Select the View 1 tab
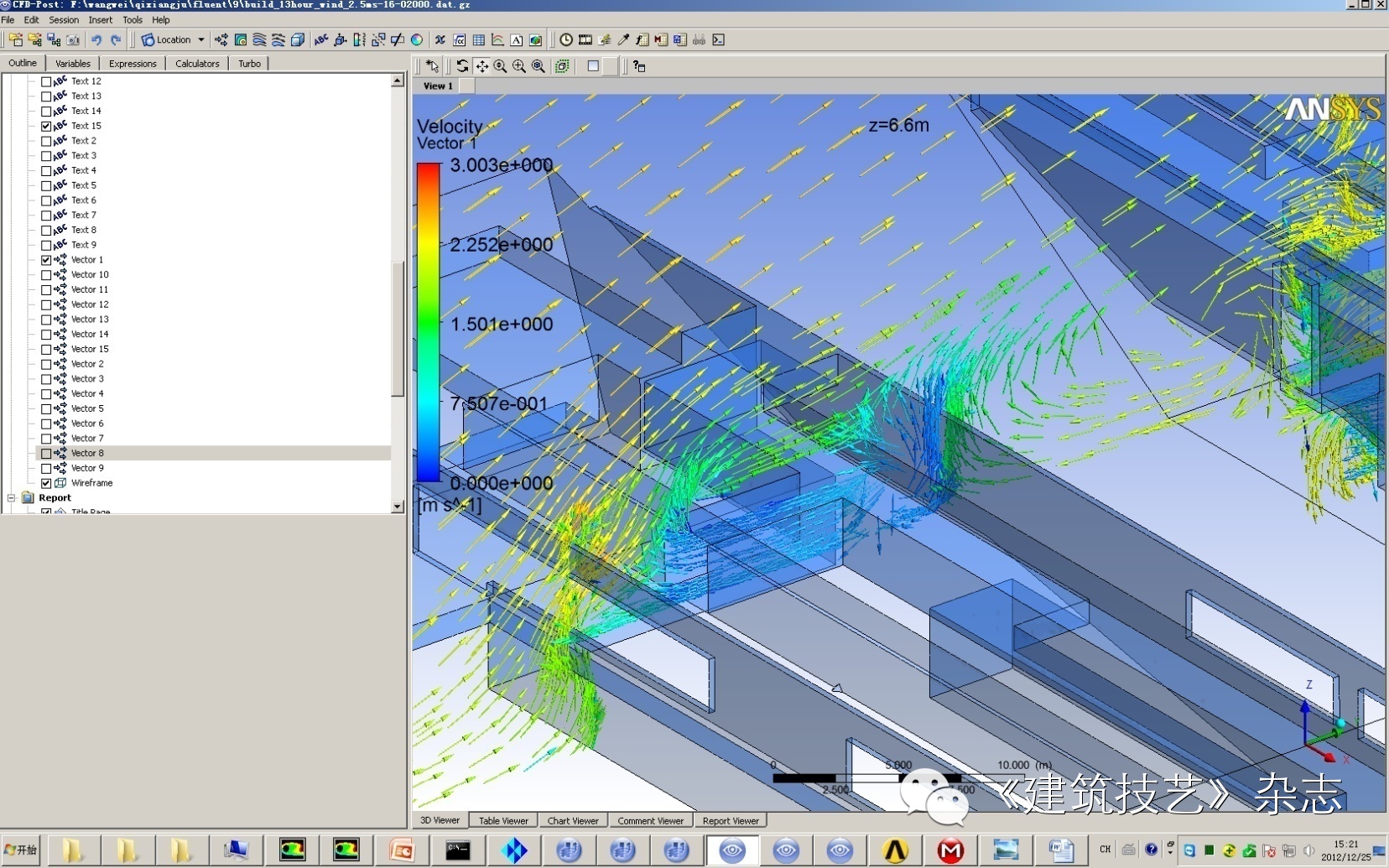Viewport: 1389px width, 868px height. [438, 86]
